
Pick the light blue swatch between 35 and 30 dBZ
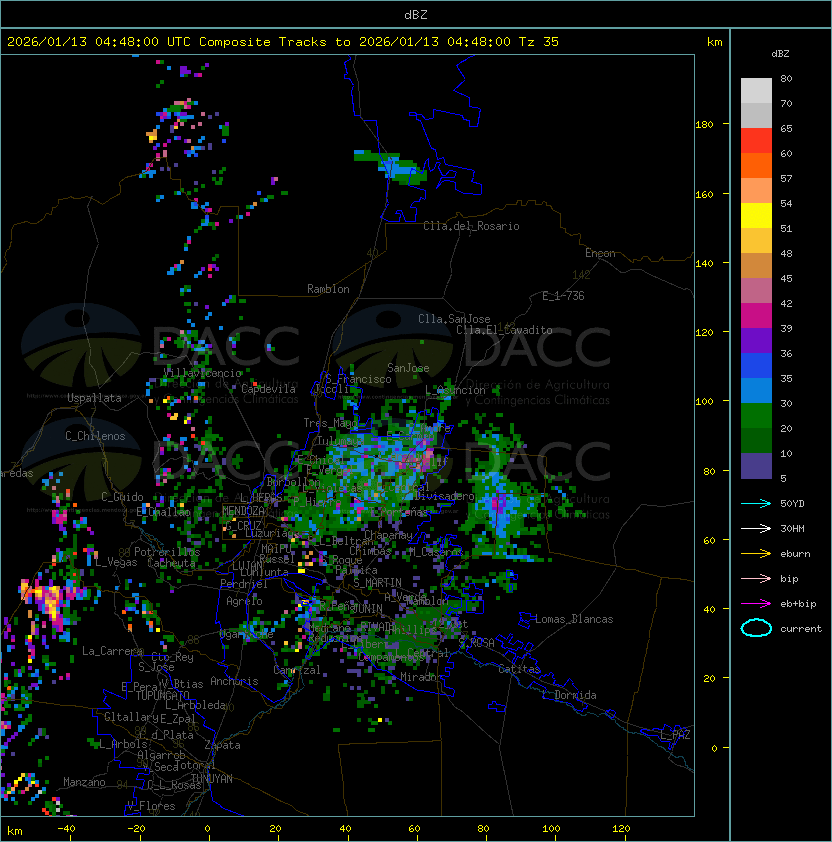point(756,390)
